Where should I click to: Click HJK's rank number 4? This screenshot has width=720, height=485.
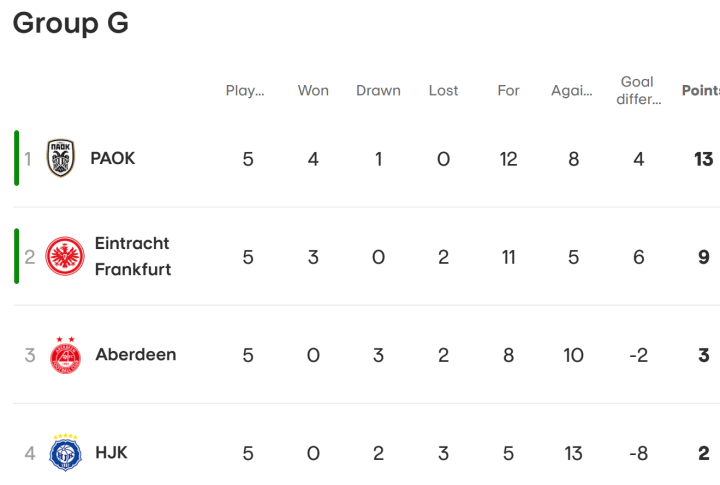coord(30,453)
